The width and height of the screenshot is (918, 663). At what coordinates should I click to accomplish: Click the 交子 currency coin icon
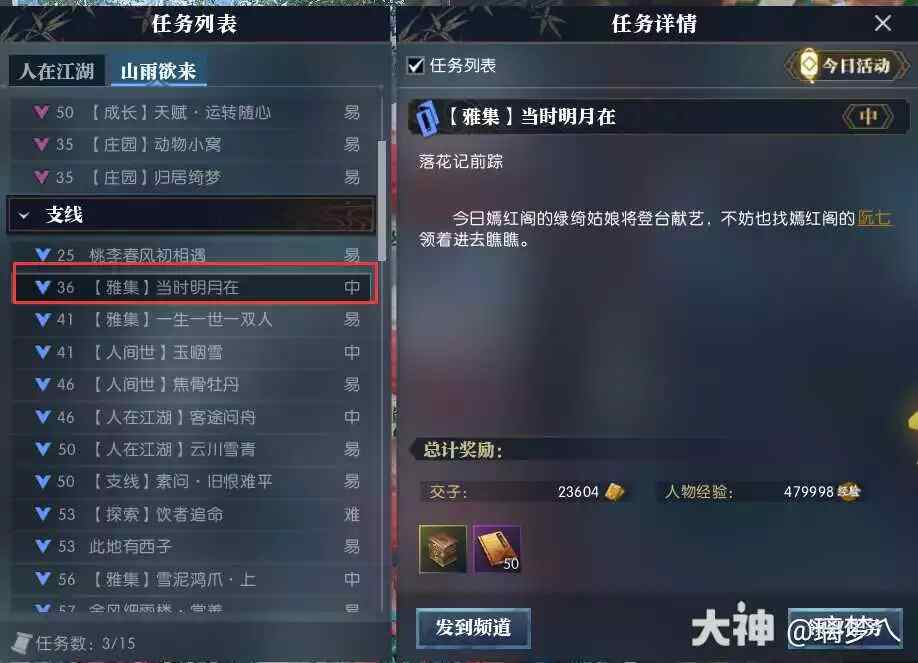click(x=614, y=491)
